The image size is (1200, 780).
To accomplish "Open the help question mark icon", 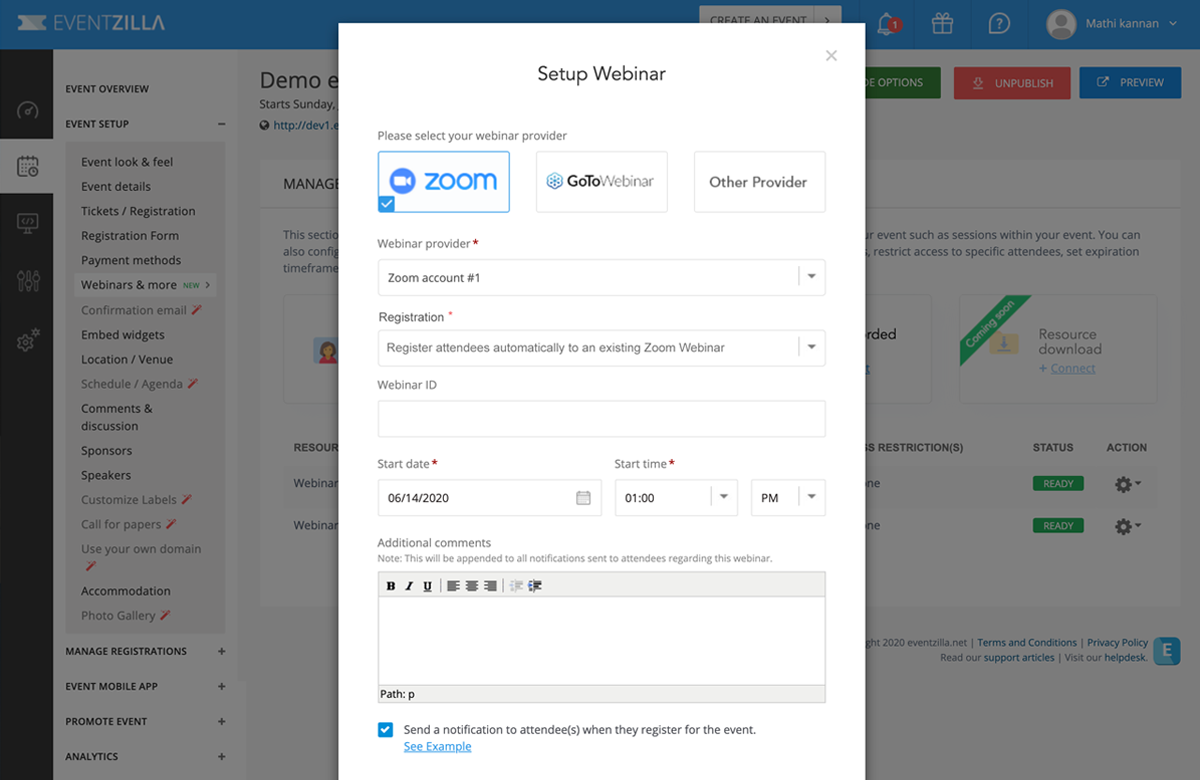I will tap(998, 23).
